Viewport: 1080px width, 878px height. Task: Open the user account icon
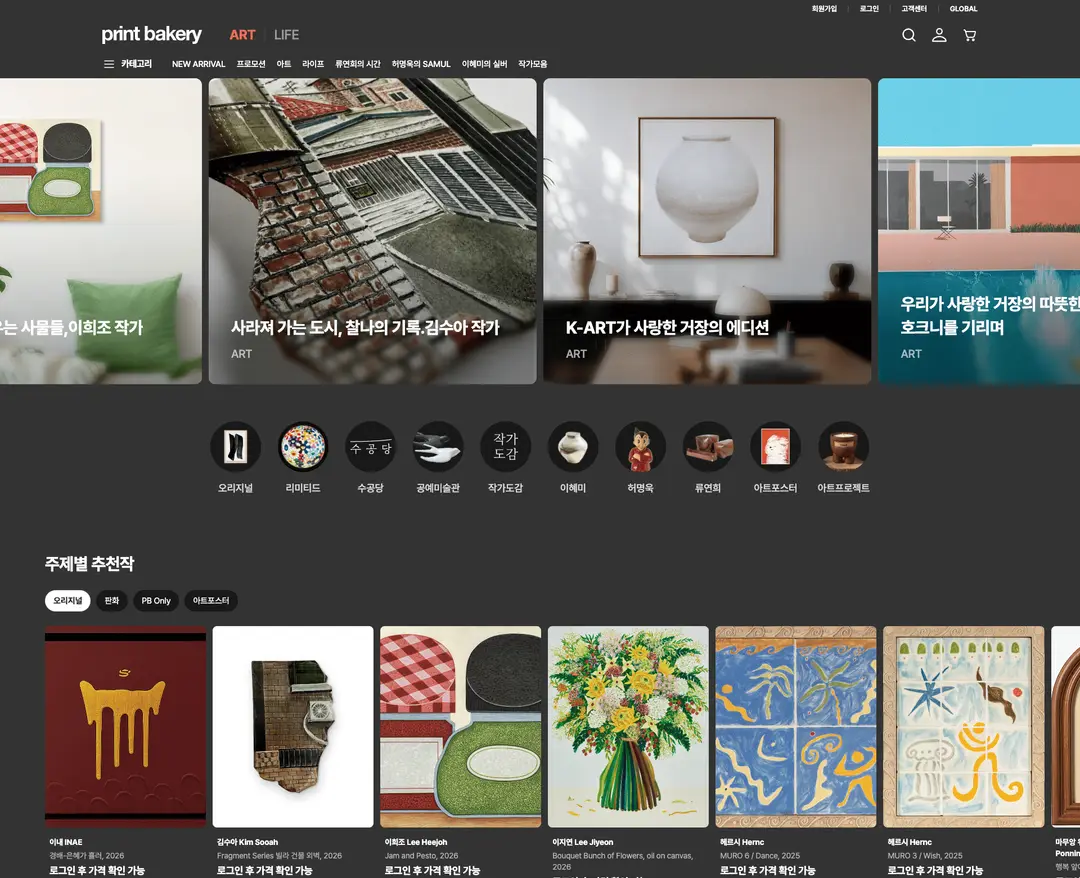[x=939, y=35]
